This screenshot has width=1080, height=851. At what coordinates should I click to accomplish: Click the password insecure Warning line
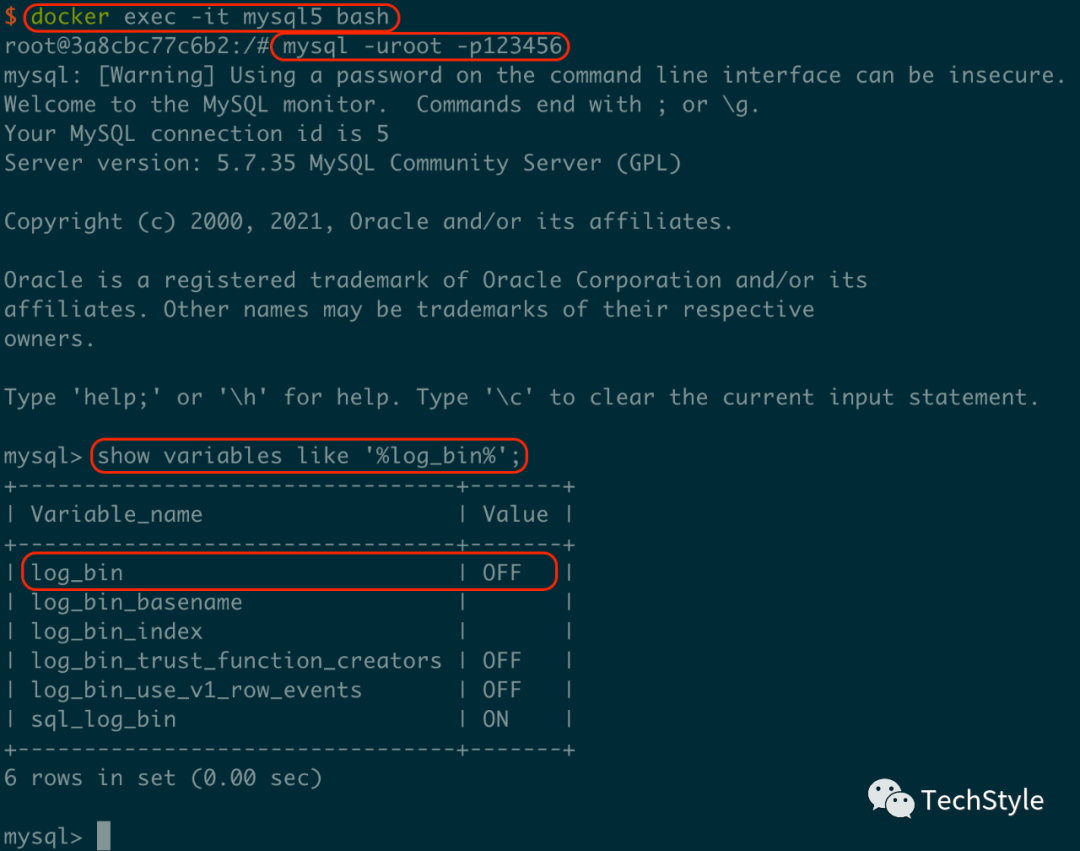(x=534, y=75)
